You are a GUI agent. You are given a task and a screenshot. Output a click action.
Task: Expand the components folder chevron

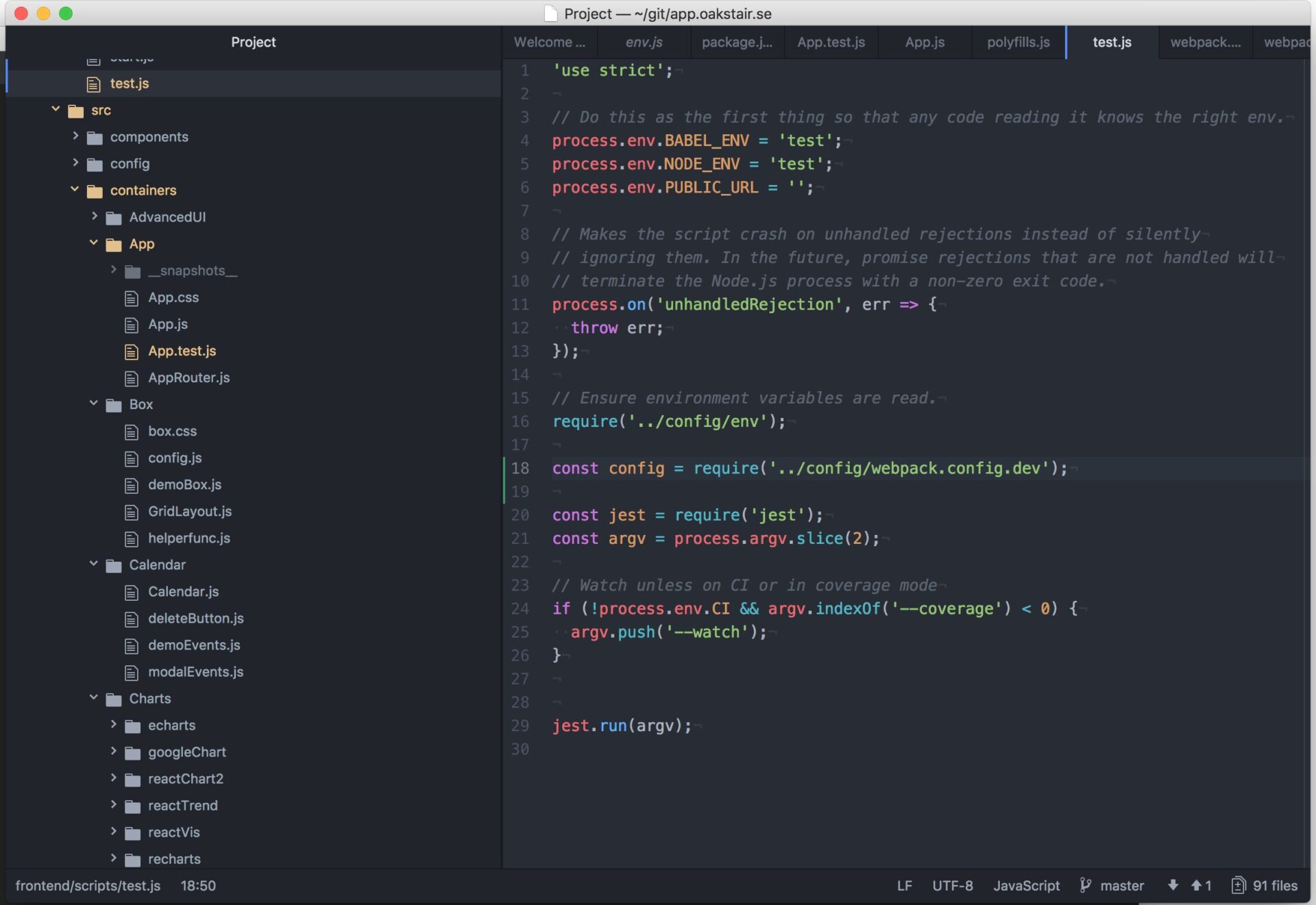[75, 136]
